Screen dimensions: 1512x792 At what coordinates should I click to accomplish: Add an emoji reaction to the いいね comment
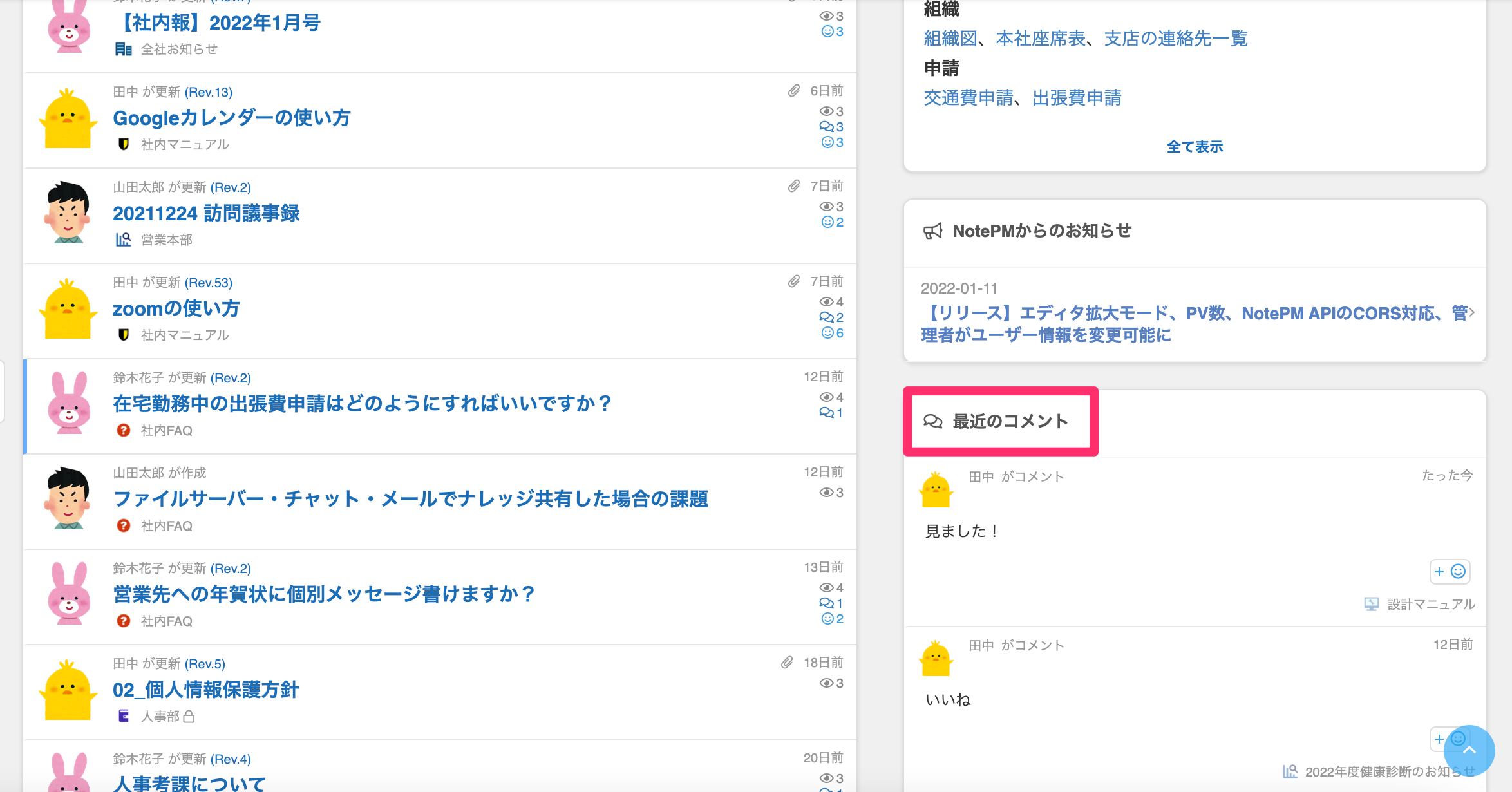coord(1439,740)
